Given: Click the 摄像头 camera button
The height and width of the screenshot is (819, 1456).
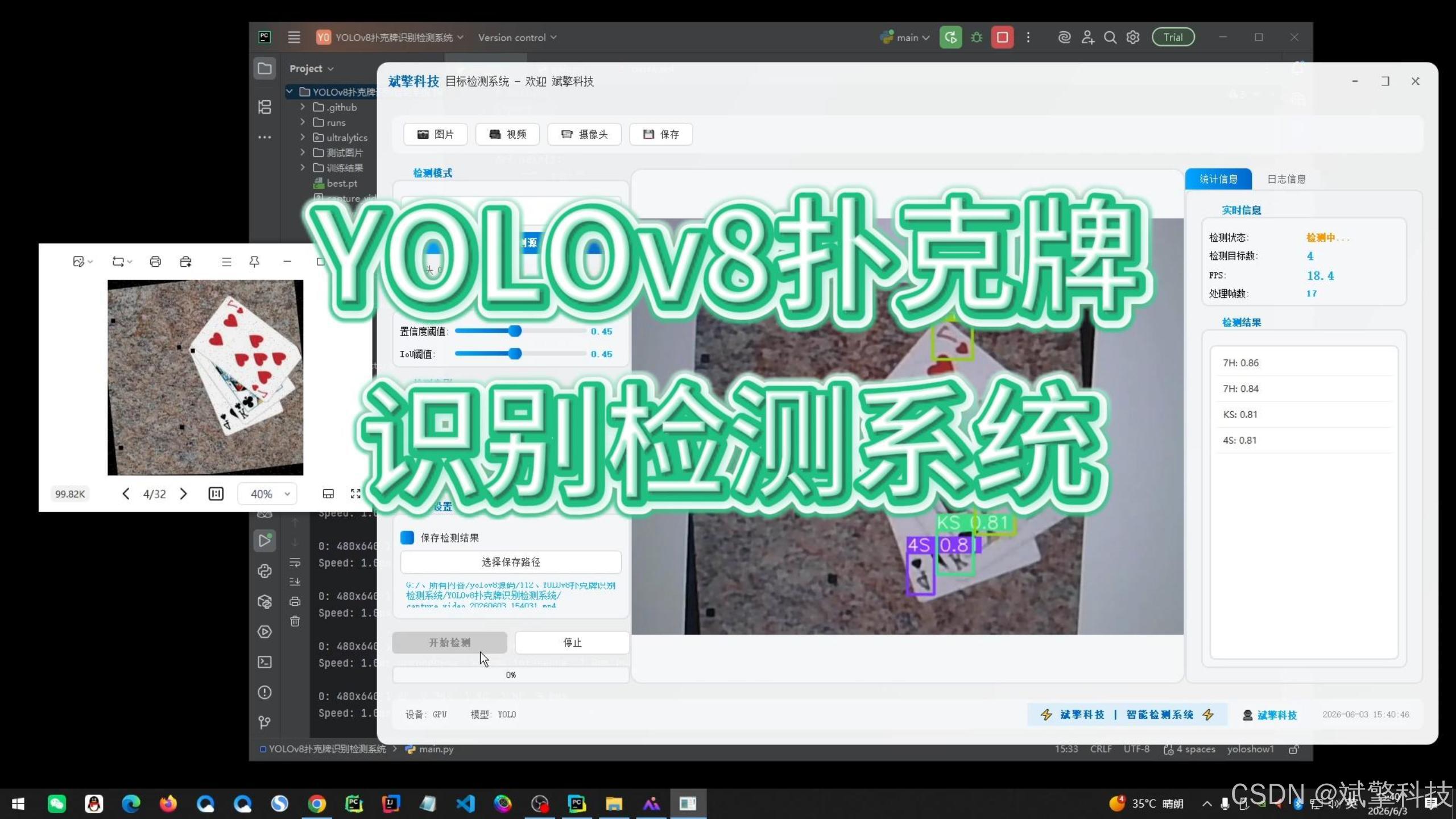Looking at the screenshot, I should tap(584, 134).
